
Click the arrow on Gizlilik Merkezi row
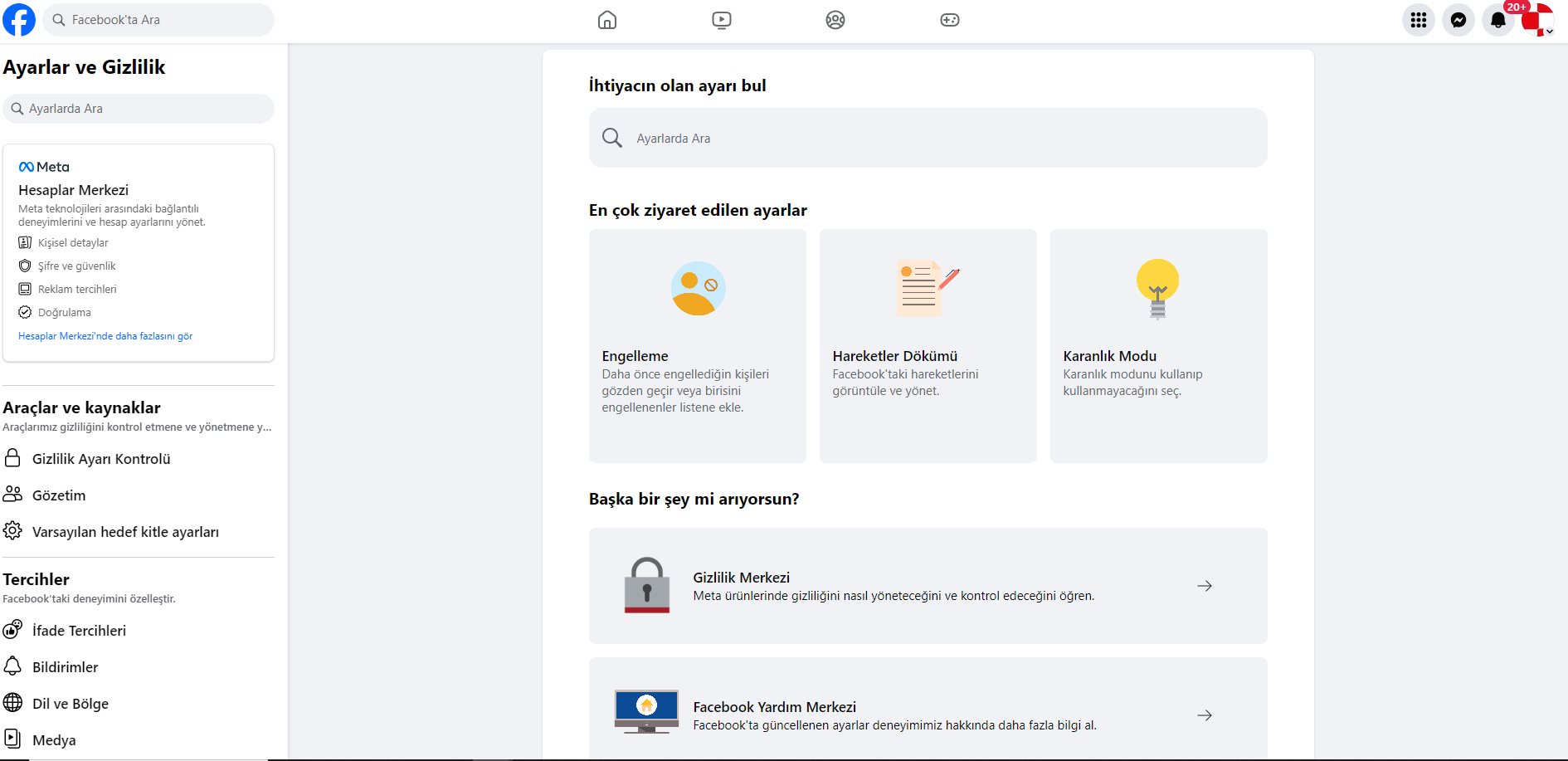(1205, 586)
